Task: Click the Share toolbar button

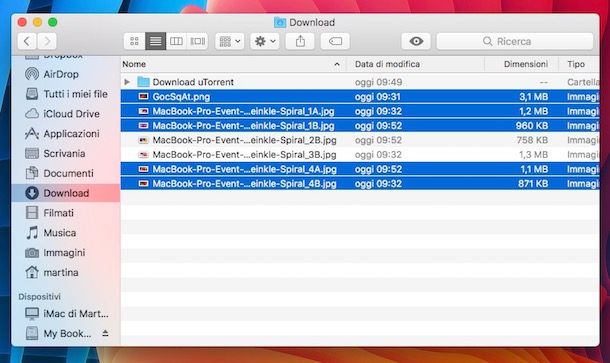Action: (300, 41)
